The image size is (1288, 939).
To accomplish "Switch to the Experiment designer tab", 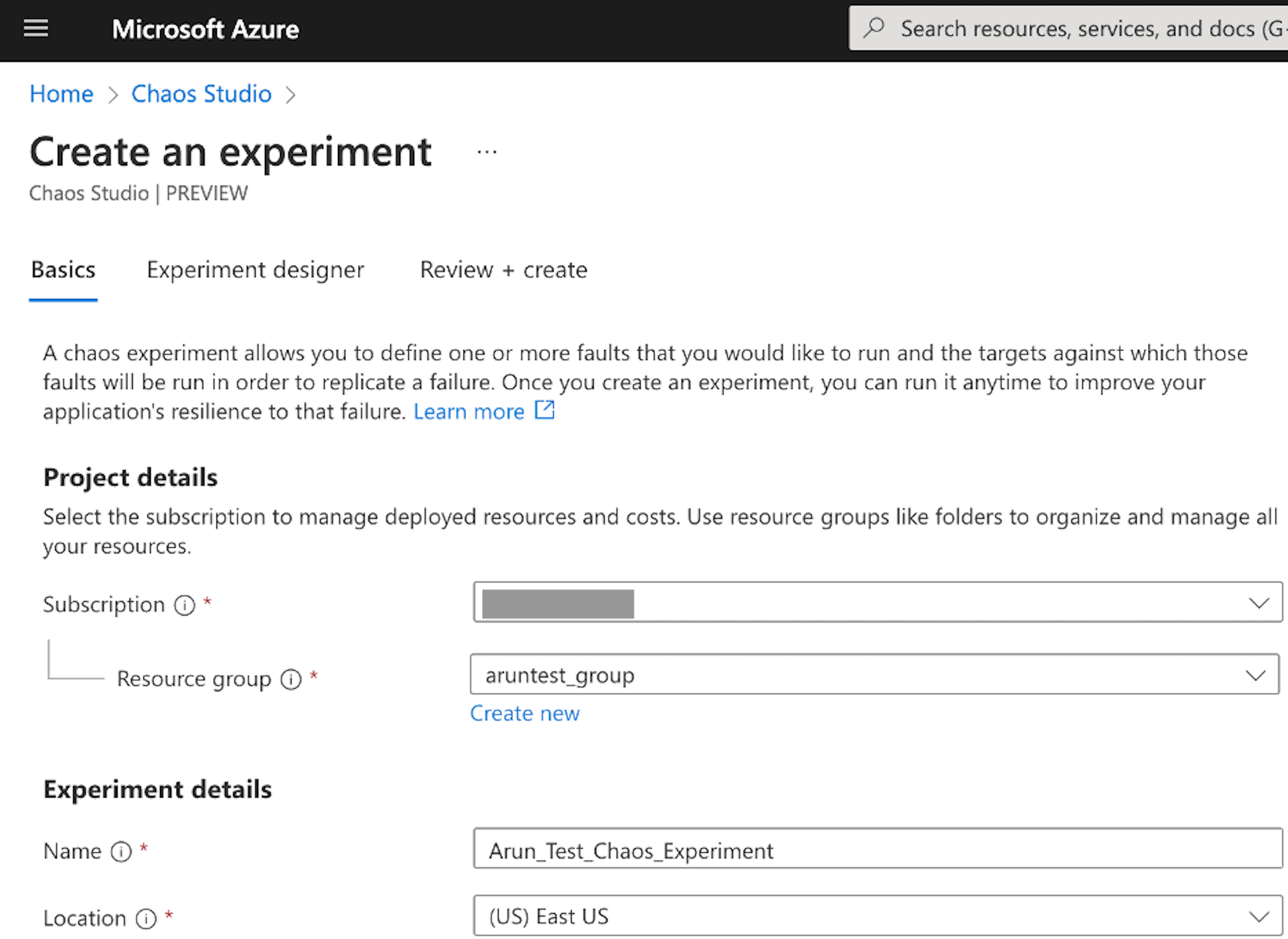I will pyautogui.click(x=255, y=270).
